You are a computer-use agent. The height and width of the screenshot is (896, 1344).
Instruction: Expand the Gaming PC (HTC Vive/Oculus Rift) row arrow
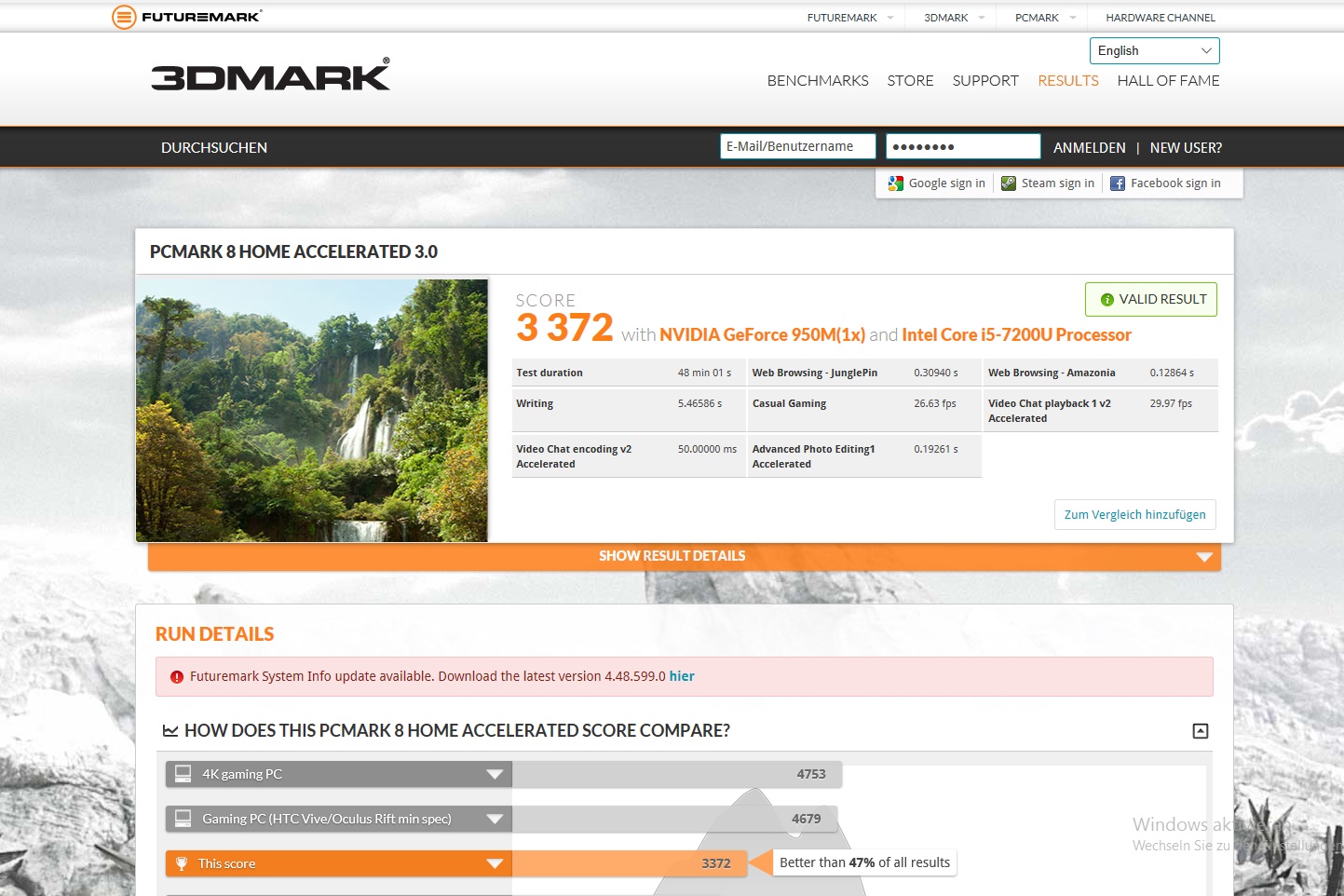[x=495, y=819]
